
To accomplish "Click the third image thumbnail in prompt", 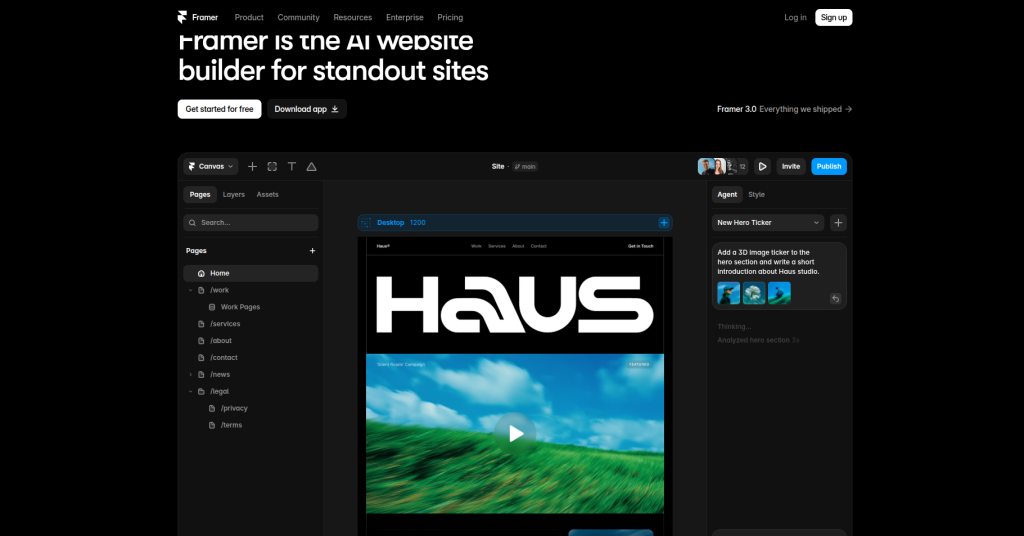I will click(x=779, y=293).
